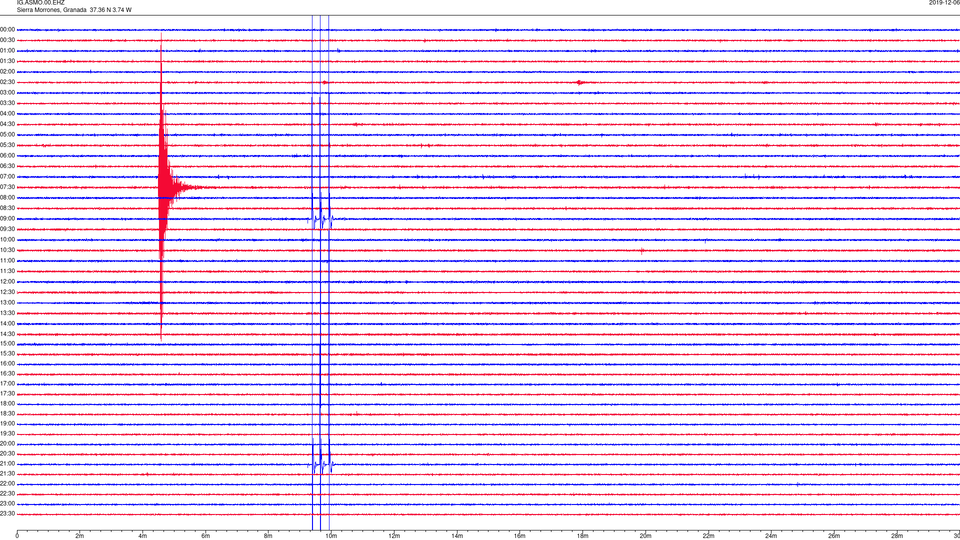
Task: Select the 22:30 trace time label
Action: click(7, 493)
